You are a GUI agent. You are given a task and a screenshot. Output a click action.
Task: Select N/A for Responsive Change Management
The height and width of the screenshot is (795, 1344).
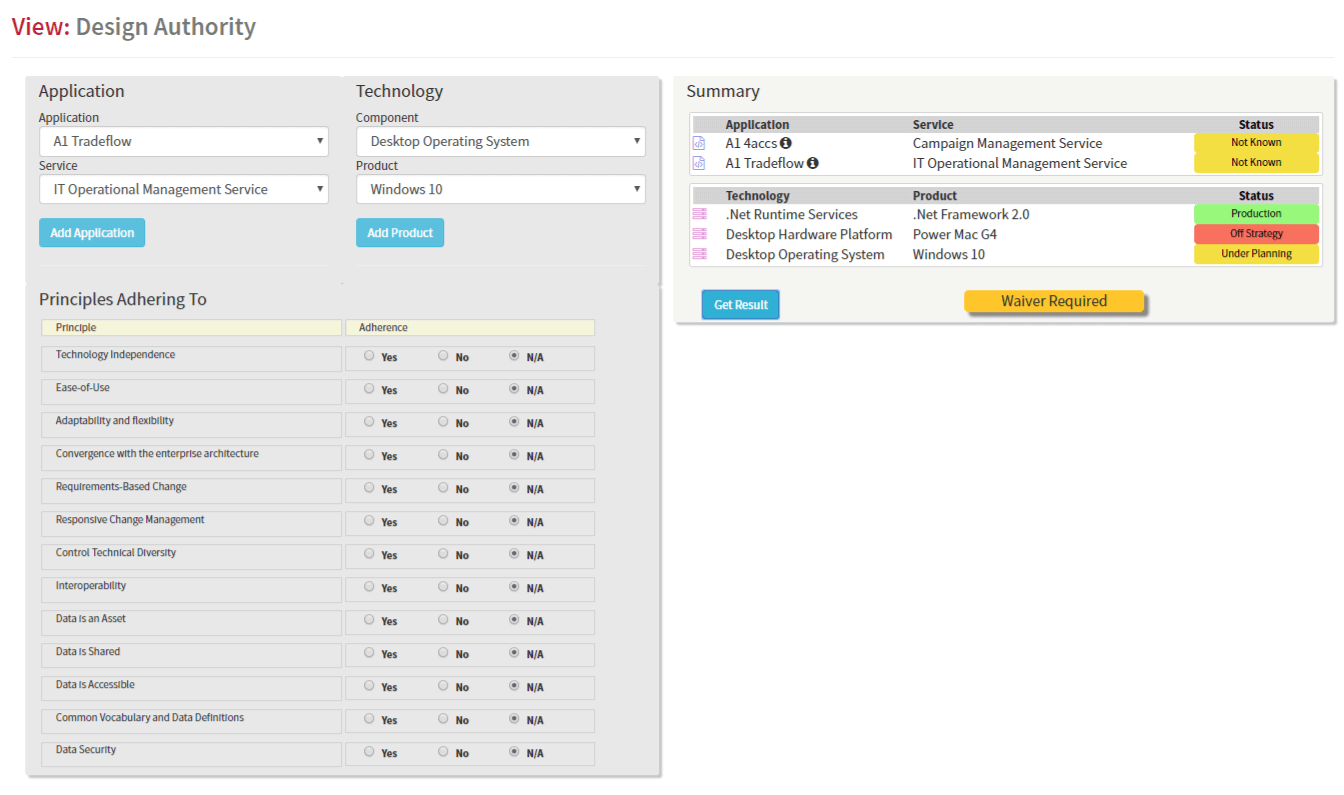point(515,520)
